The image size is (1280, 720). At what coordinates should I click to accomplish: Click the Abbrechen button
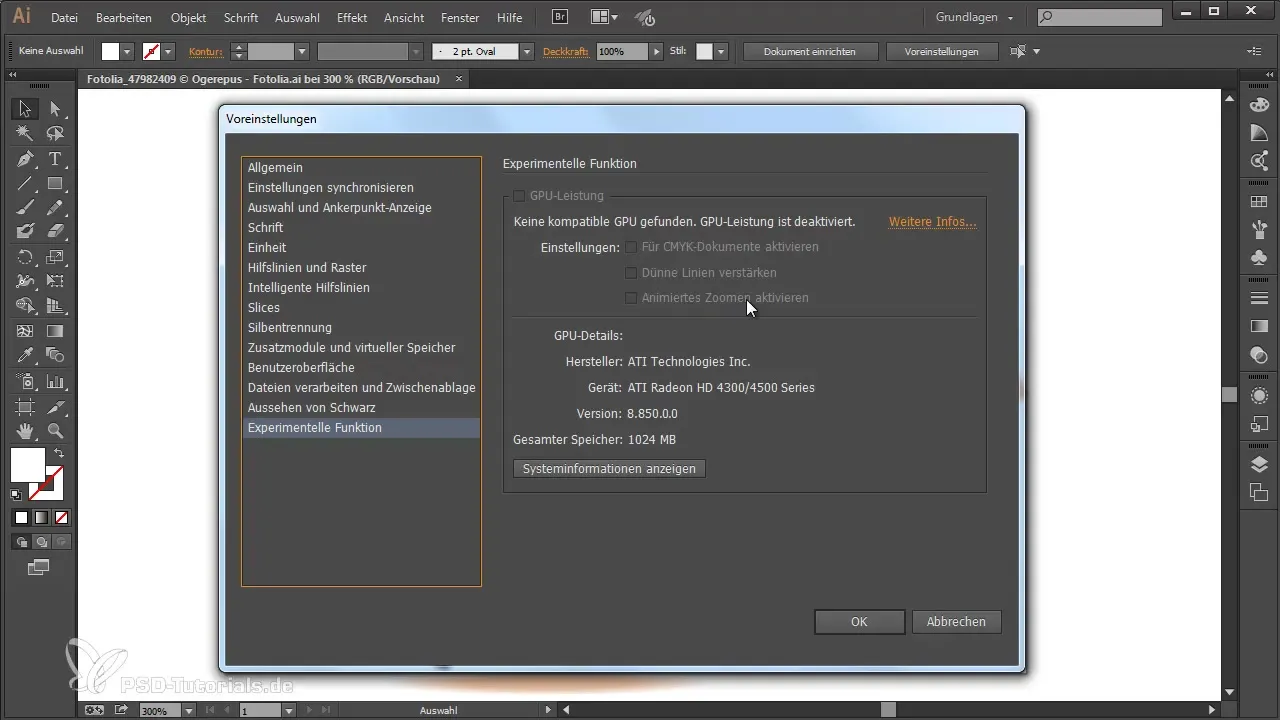click(956, 621)
